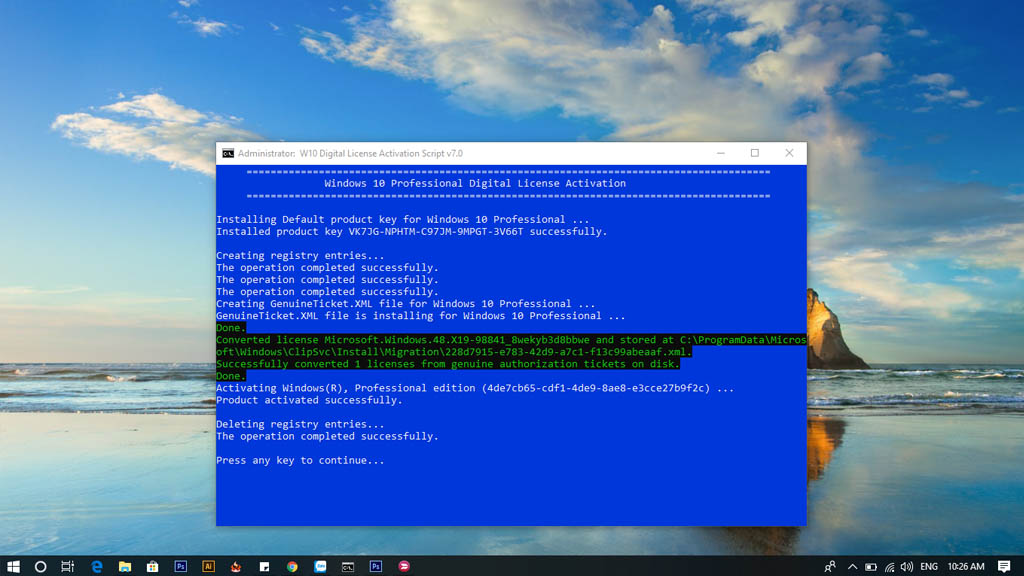Click 'Press any key to continue...' prompt
This screenshot has width=1024, height=576.
click(x=300, y=460)
